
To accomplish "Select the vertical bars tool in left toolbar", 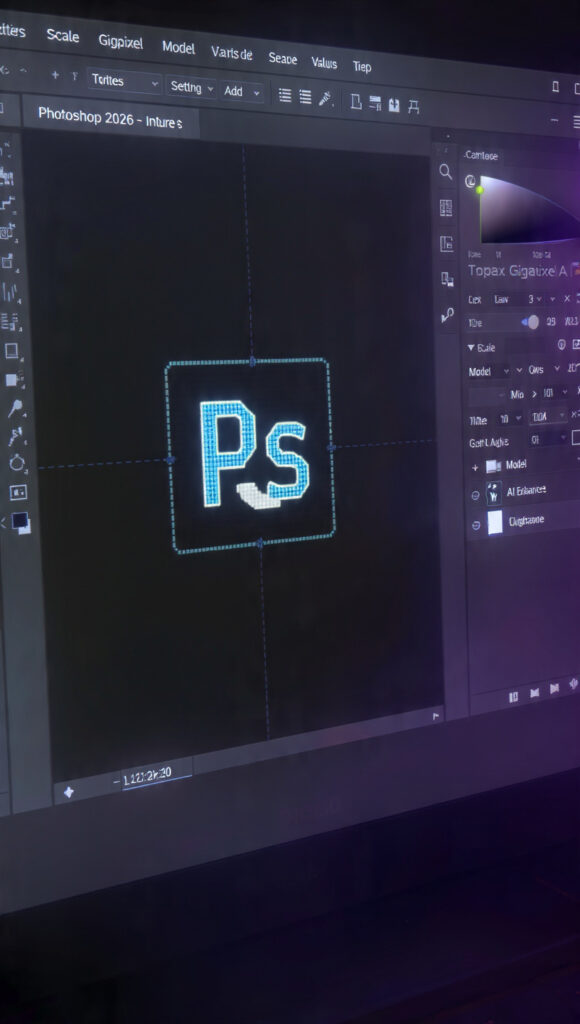I will (9, 291).
